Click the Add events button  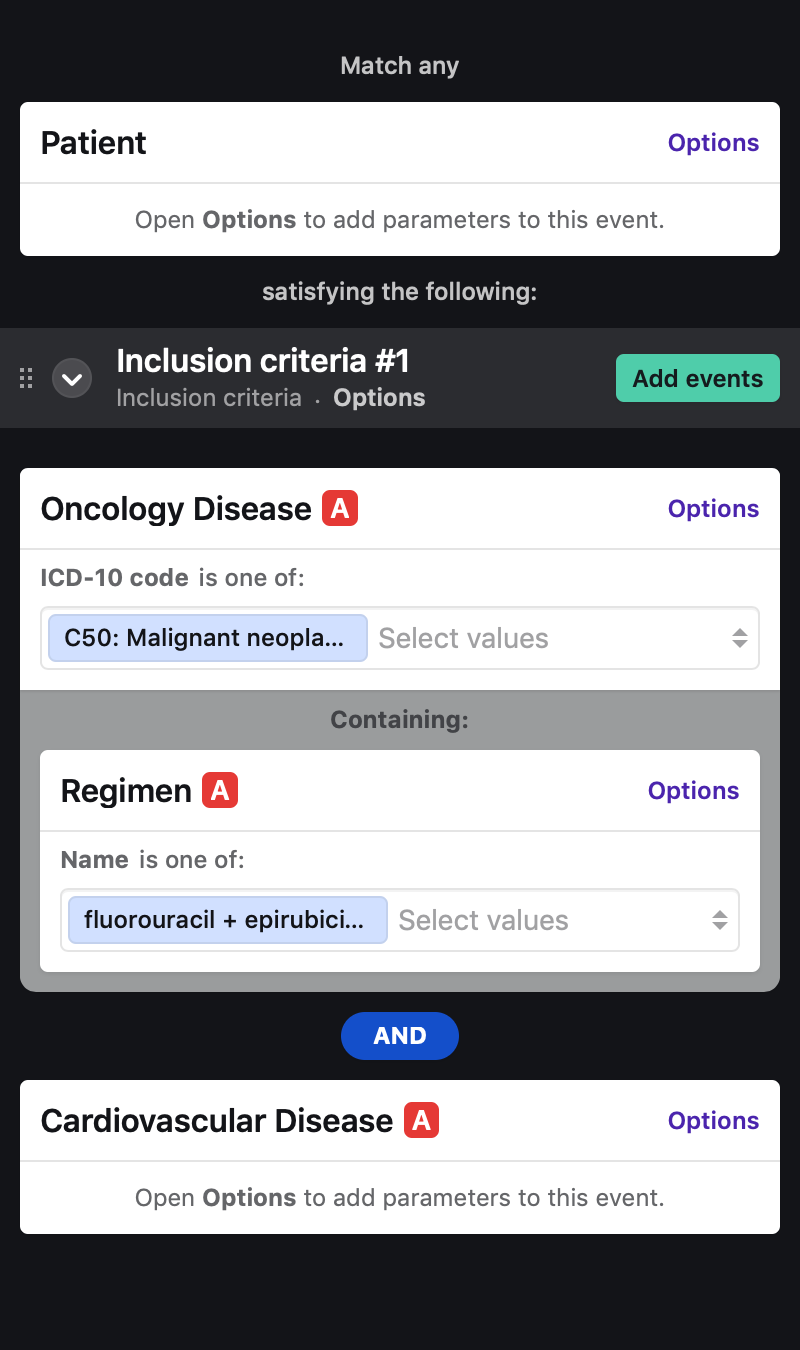tap(698, 379)
